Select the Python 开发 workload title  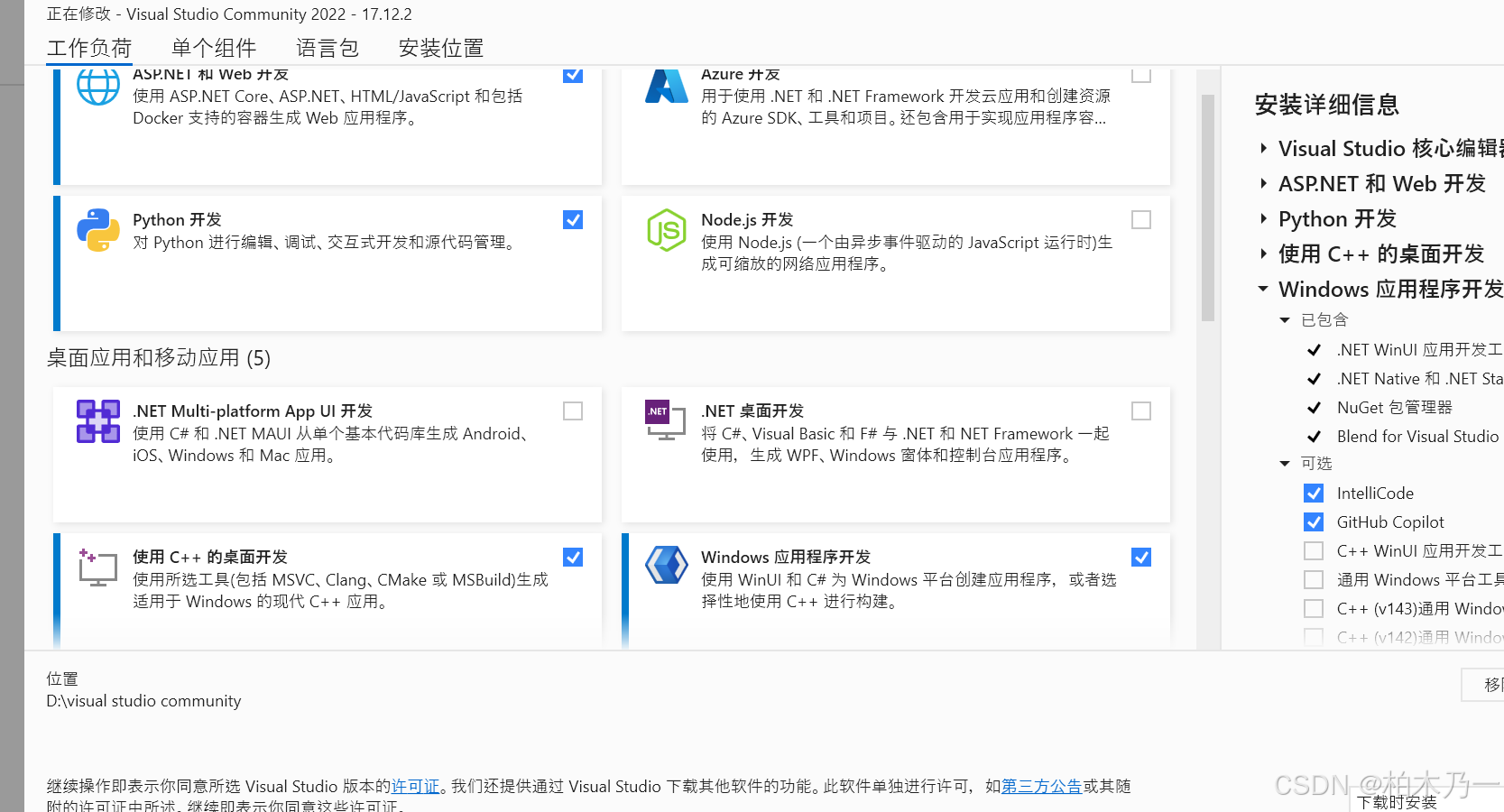pos(177,220)
